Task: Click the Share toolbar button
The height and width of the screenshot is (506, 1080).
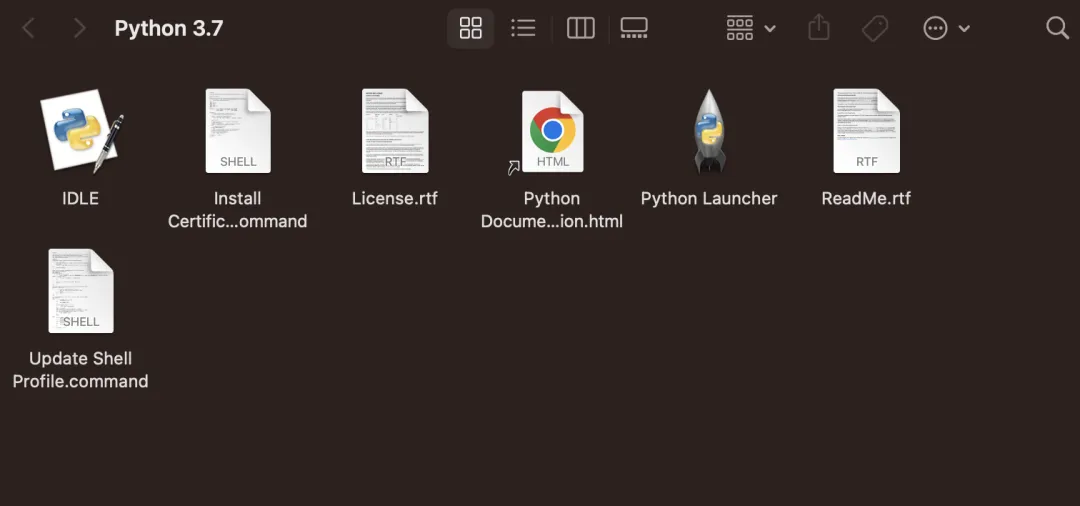Action: tap(818, 28)
